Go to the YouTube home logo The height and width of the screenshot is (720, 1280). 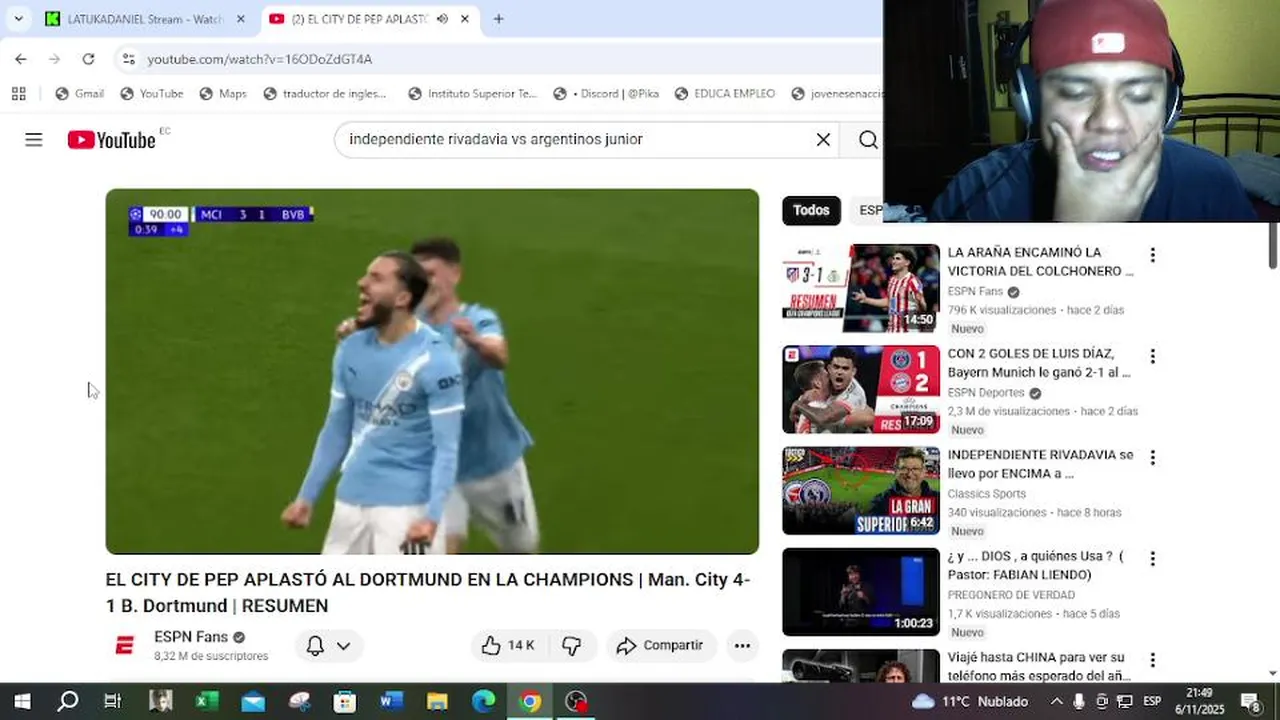pos(112,140)
